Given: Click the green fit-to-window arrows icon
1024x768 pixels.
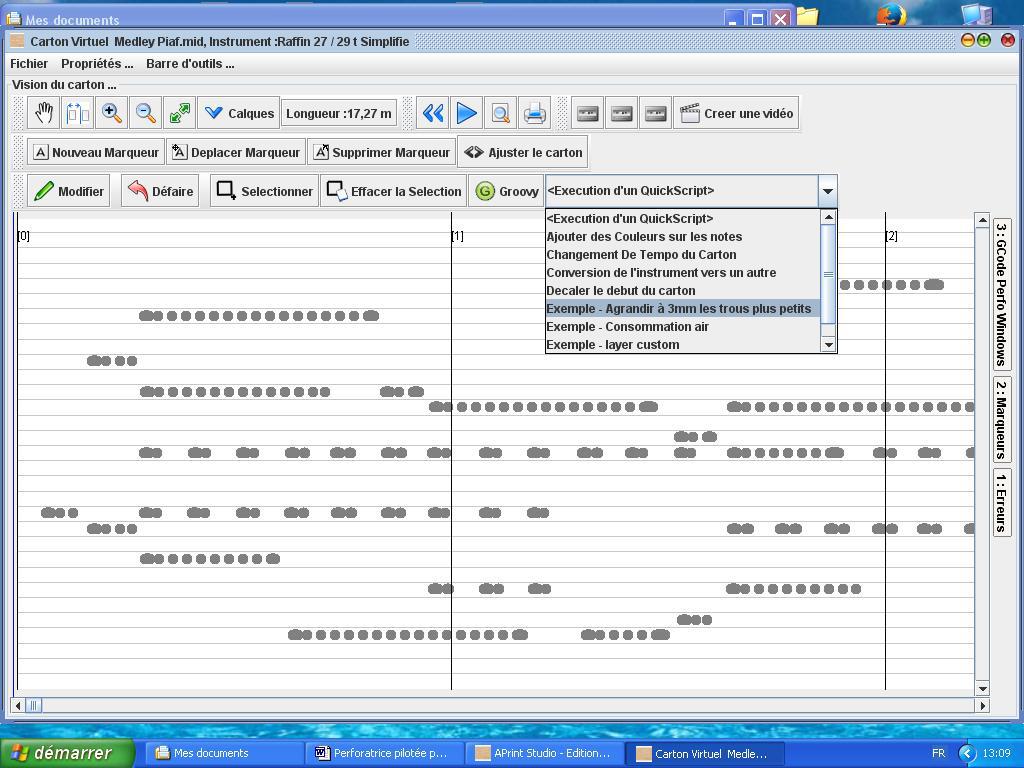Looking at the screenshot, I should [179, 113].
